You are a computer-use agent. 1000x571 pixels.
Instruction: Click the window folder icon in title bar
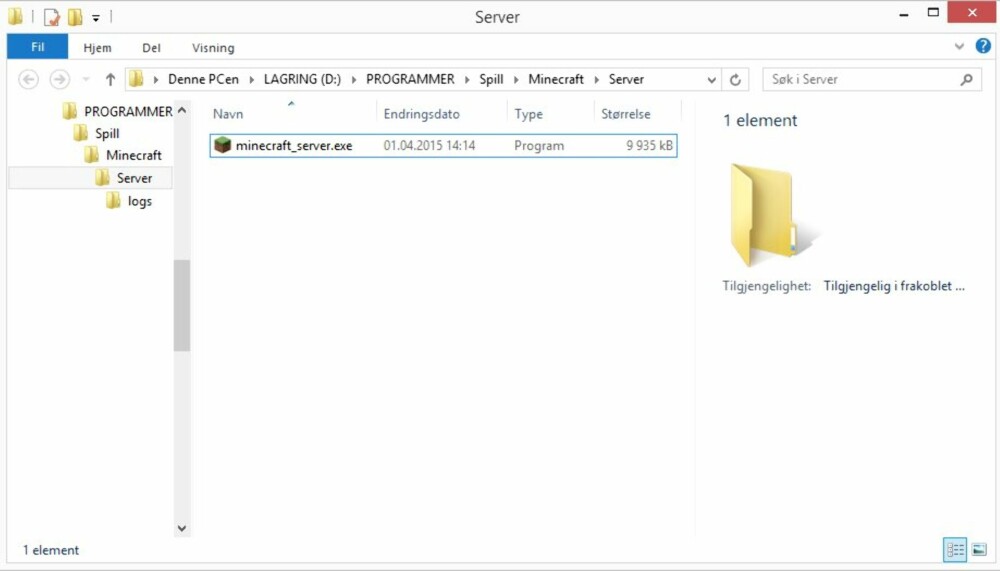15,17
